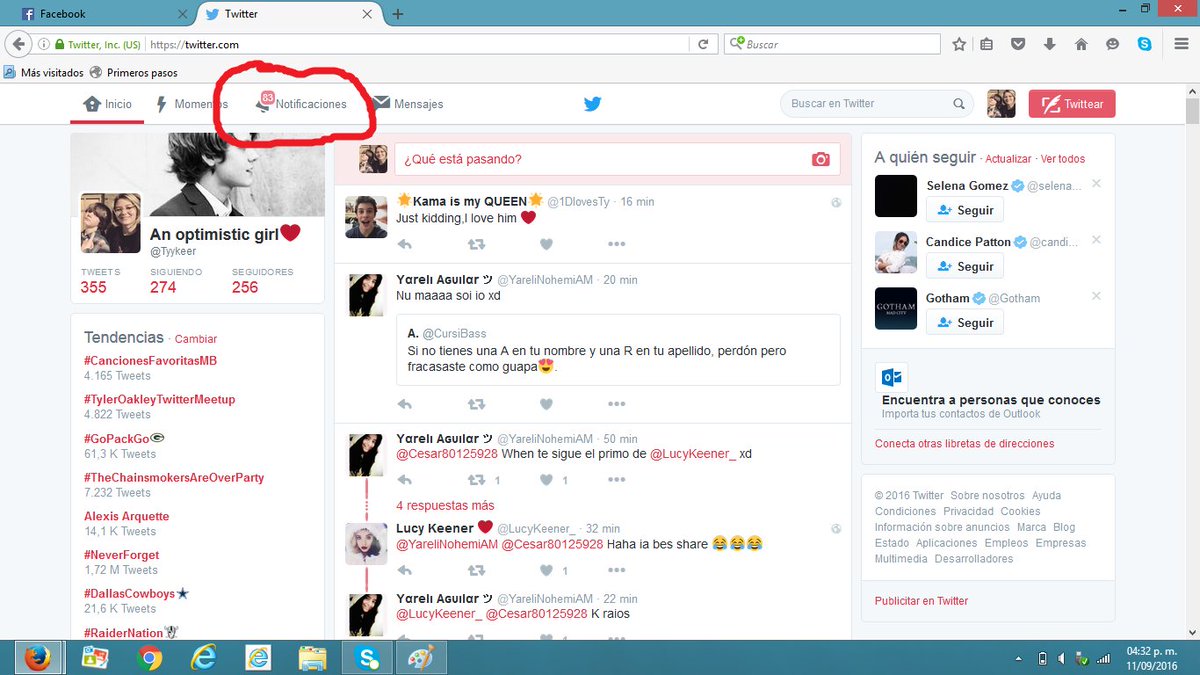The image size is (1200, 675).
Task: Open the Momentos tab
Action: tap(192, 104)
